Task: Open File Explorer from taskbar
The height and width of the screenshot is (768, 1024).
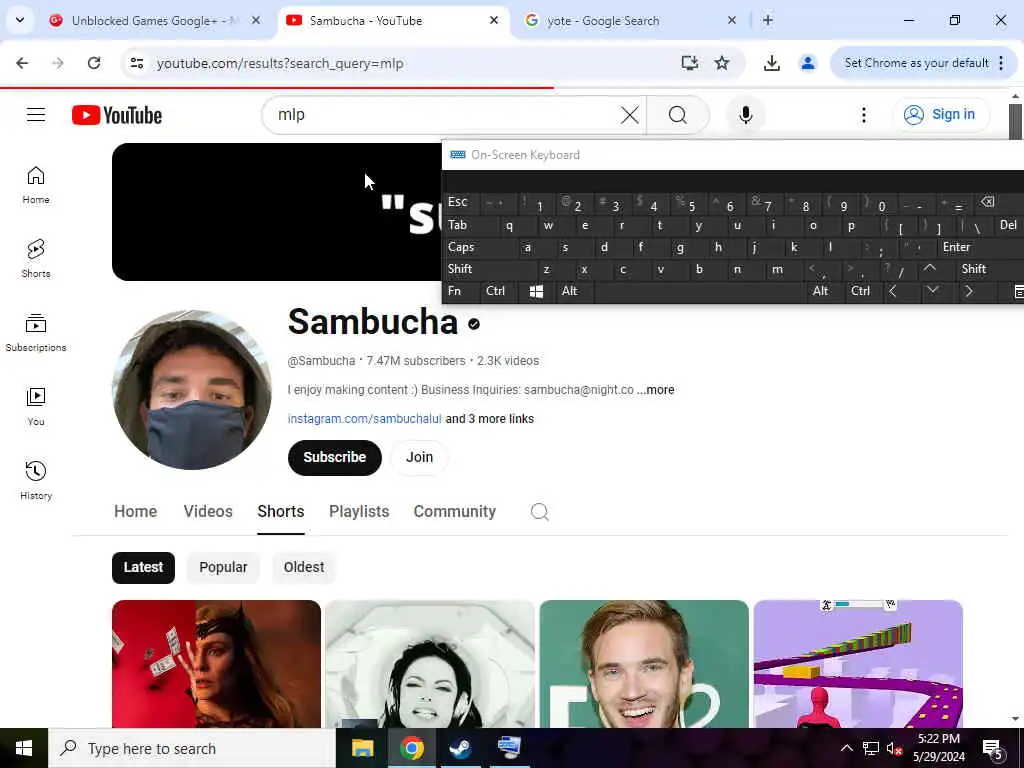Action: [362, 748]
